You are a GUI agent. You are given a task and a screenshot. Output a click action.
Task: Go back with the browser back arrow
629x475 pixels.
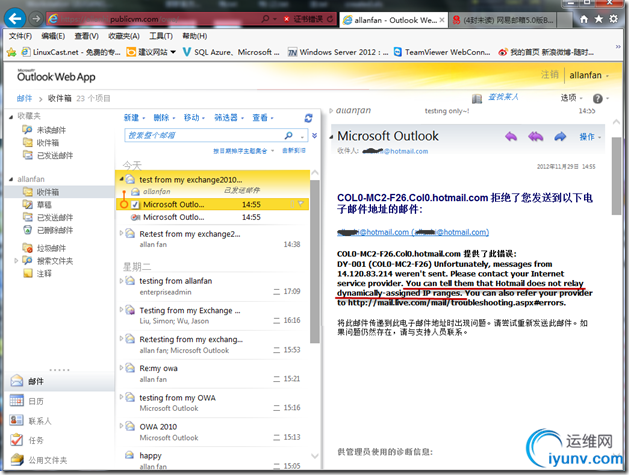15,18
